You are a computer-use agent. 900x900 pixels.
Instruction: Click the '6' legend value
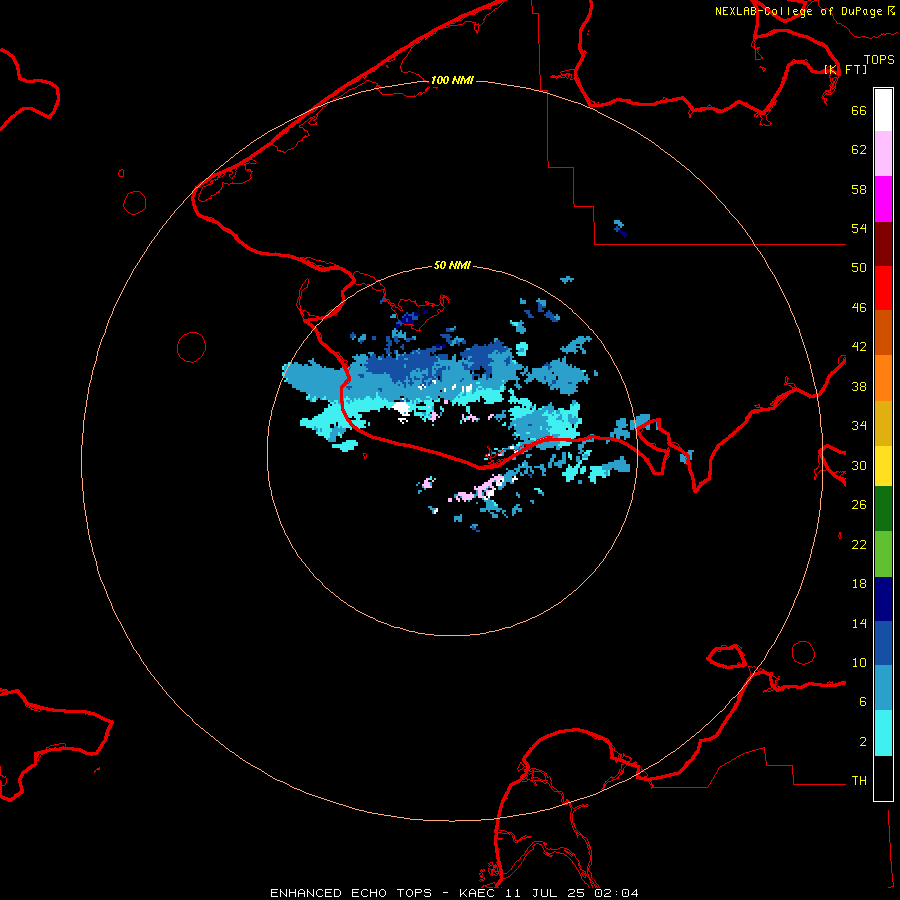[863, 702]
